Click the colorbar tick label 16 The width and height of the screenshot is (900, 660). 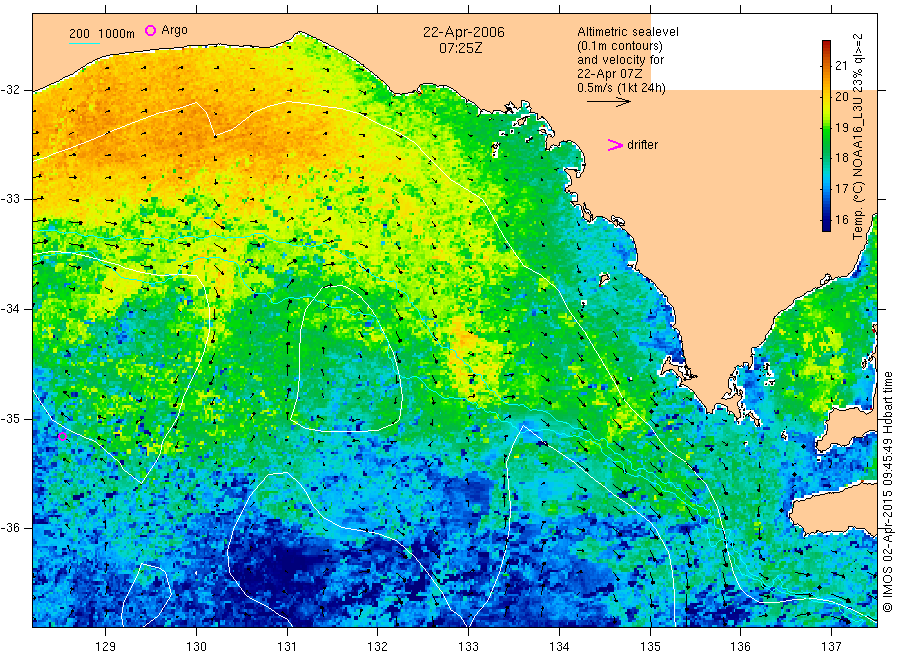841,220
